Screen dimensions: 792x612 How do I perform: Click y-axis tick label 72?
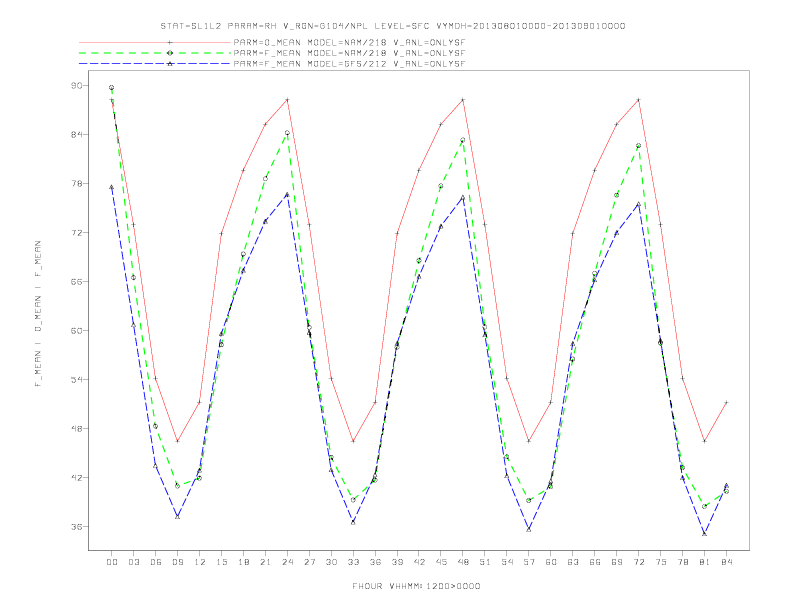(76, 233)
